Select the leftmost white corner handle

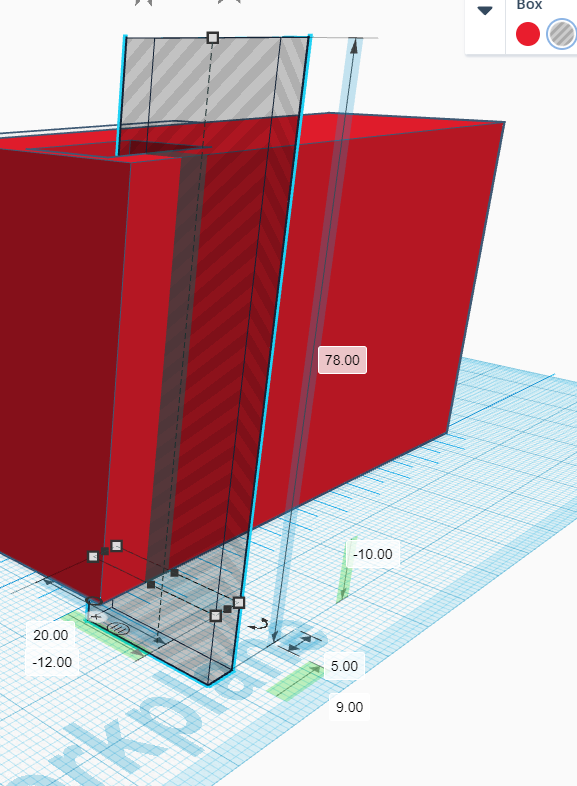[x=93, y=556]
